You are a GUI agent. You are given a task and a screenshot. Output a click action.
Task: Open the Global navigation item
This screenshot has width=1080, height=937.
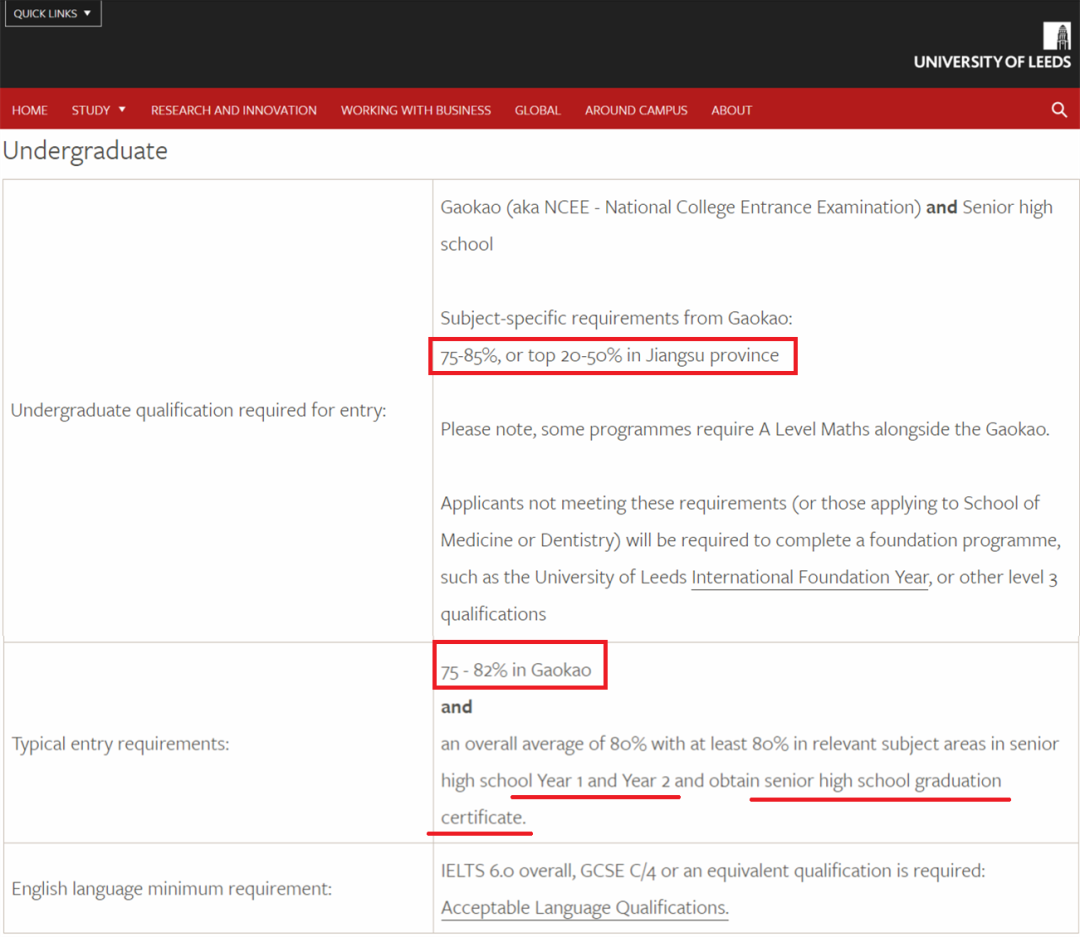(537, 110)
